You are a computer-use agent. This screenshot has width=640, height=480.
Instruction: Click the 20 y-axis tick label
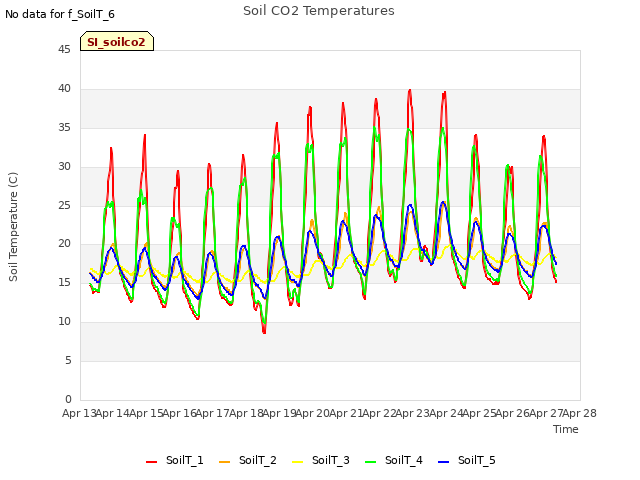pyautogui.click(x=64, y=243)
